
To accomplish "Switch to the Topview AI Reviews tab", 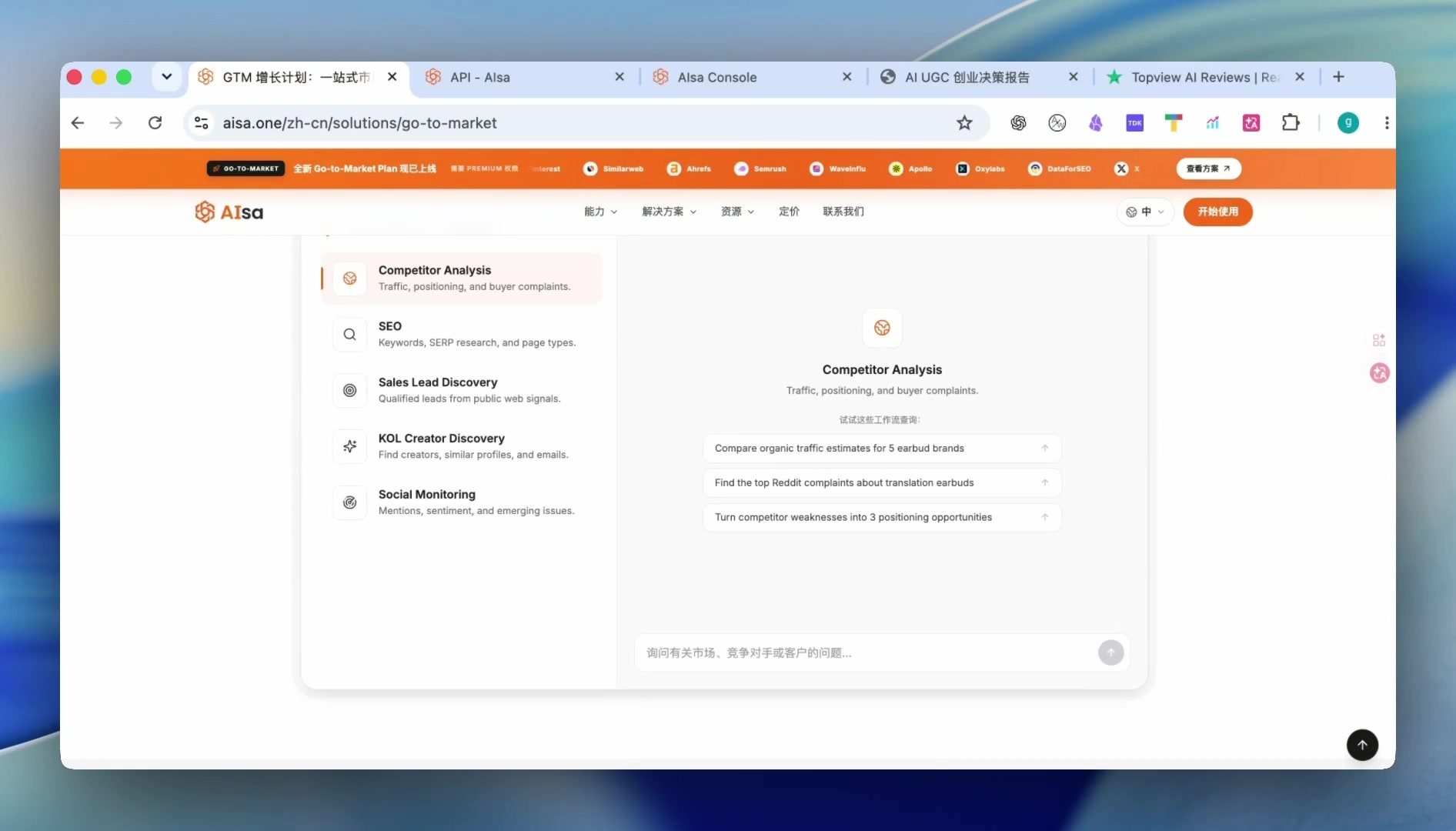I will click(x=1206, y=77).
